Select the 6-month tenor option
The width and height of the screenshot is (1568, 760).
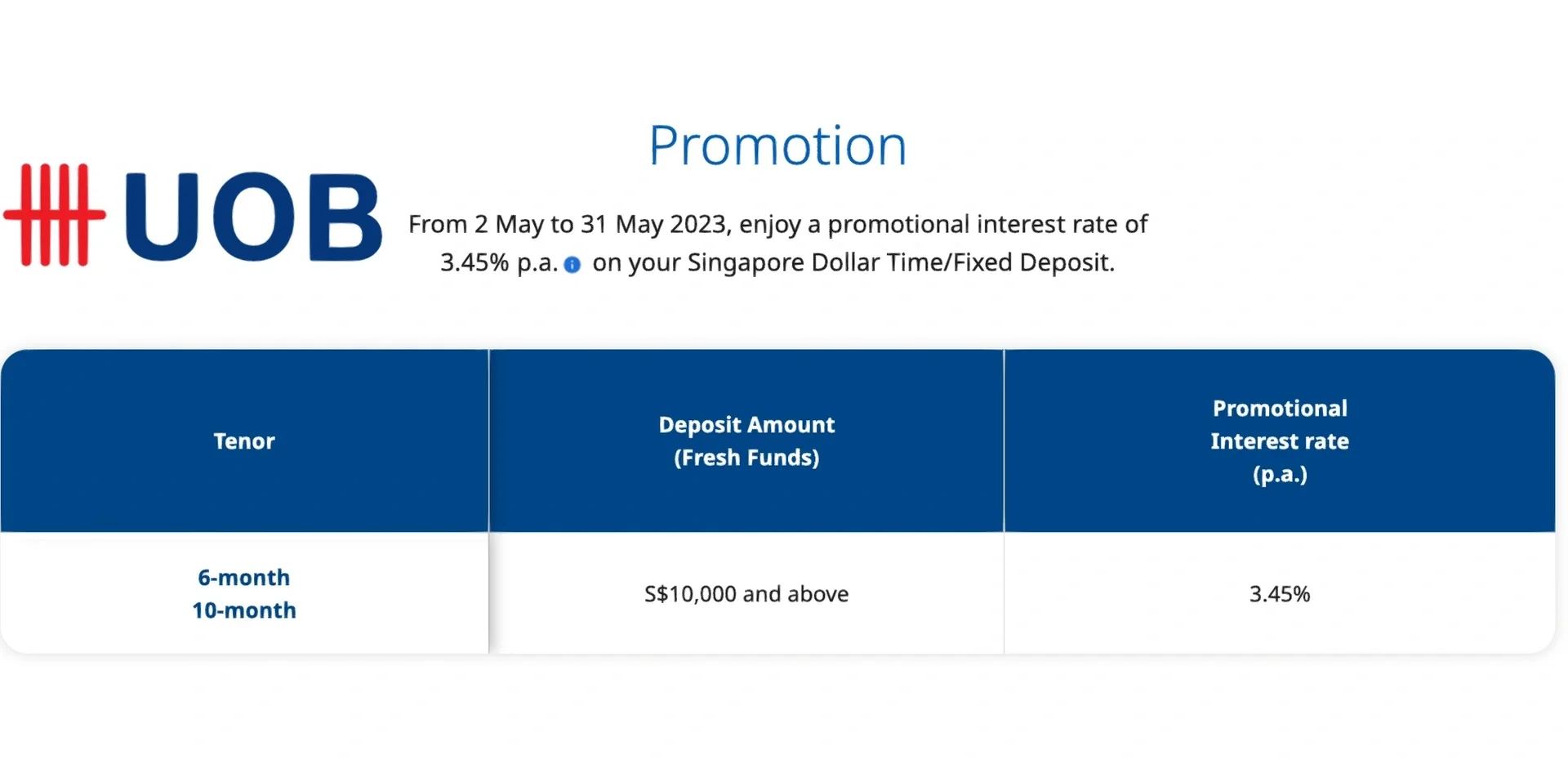point(244,578)
